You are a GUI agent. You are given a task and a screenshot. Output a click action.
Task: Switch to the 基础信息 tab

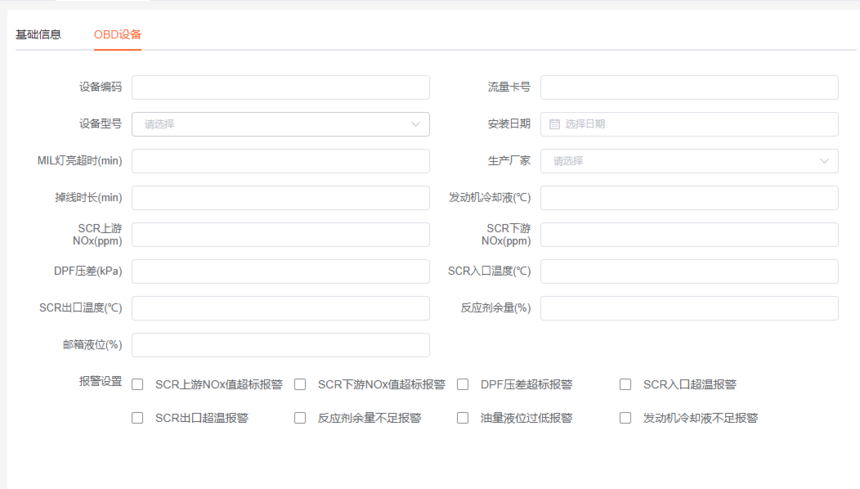[38, 34]
